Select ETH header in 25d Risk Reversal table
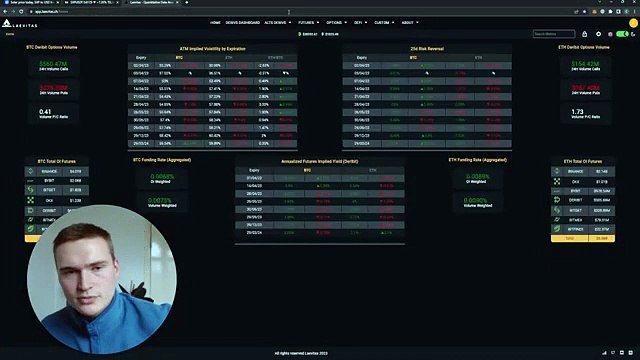The height and width of the screenshot is (360, 640). click(x=478, y=58)
